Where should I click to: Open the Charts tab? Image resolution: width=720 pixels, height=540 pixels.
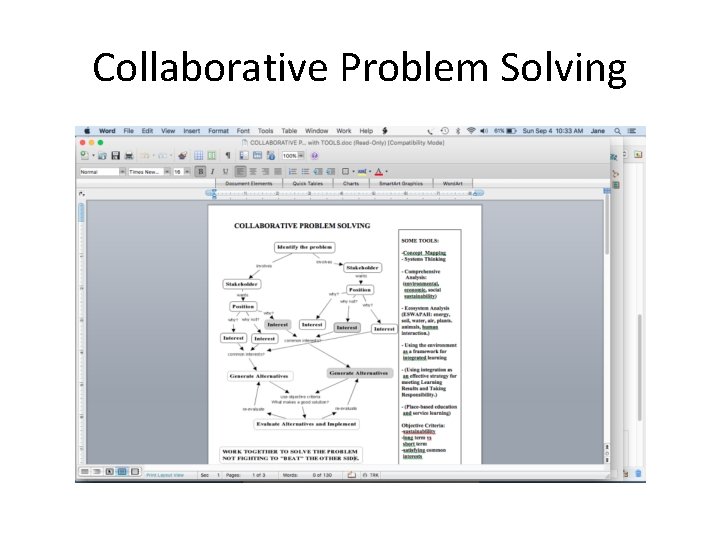coord(351,183)
